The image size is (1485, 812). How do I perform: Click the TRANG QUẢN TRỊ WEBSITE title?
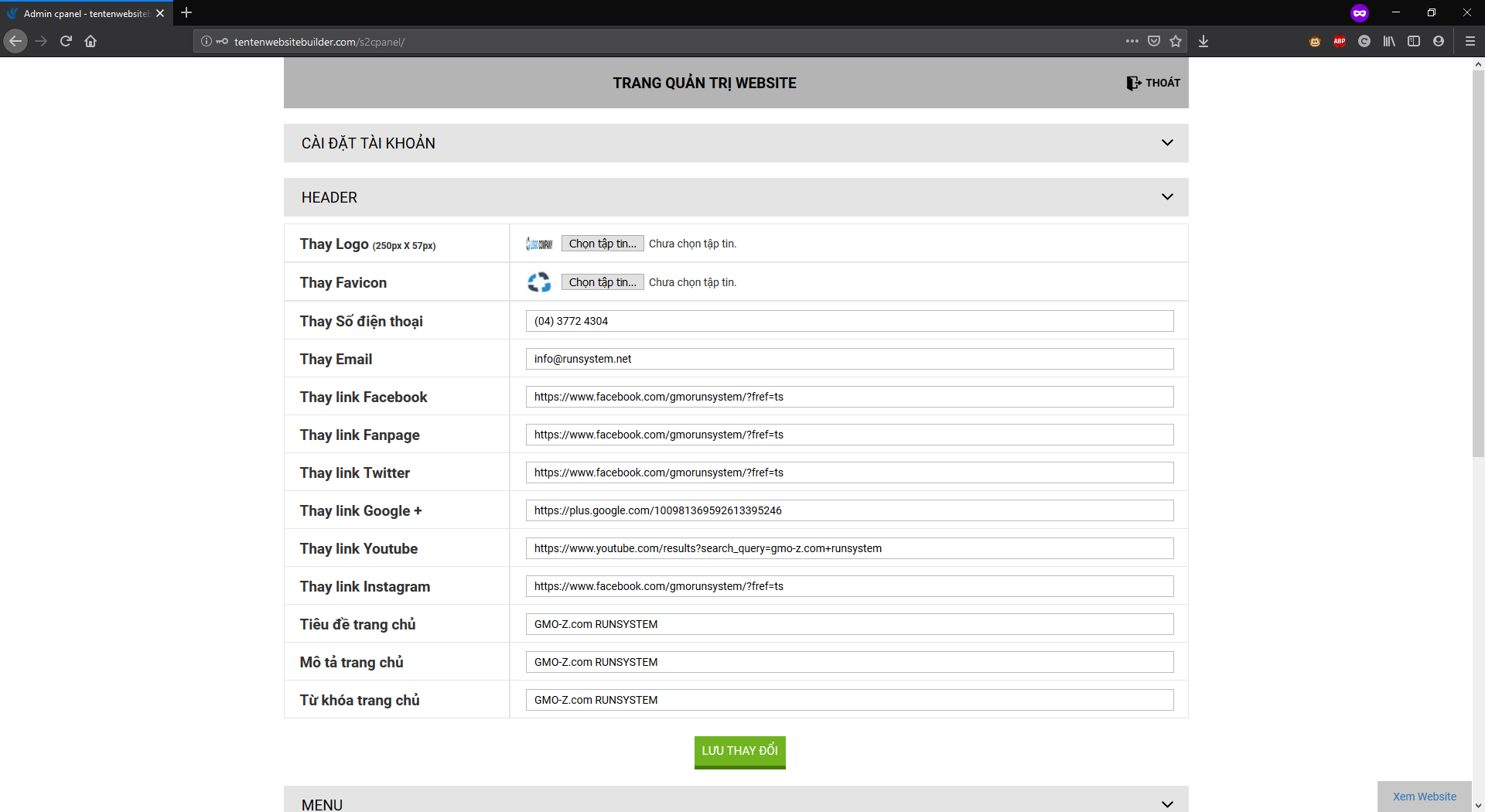[705, 83]
